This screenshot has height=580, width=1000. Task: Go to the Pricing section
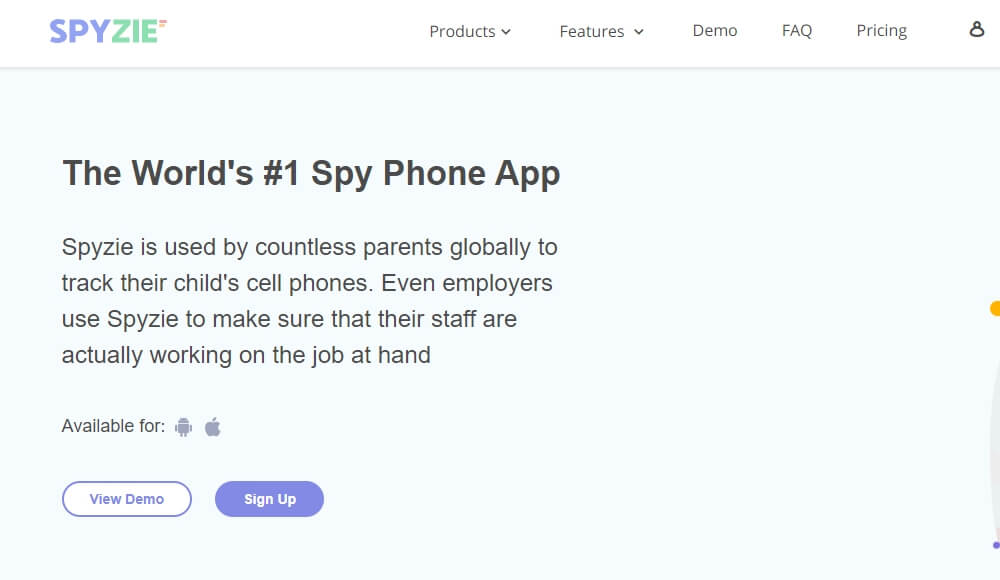pos(881,30)
